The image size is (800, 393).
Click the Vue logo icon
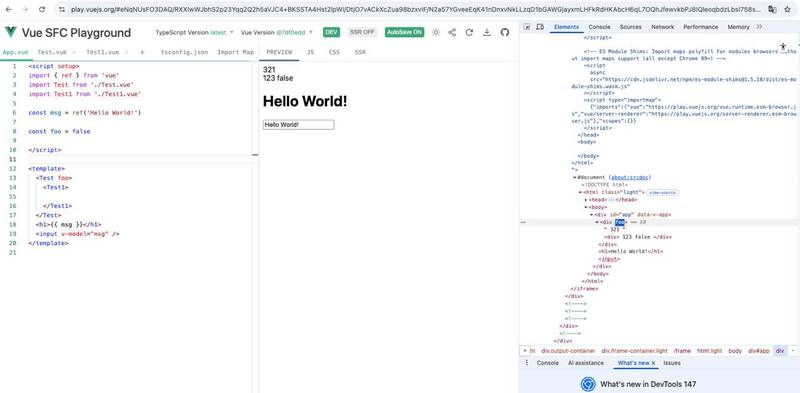(11, 32)
